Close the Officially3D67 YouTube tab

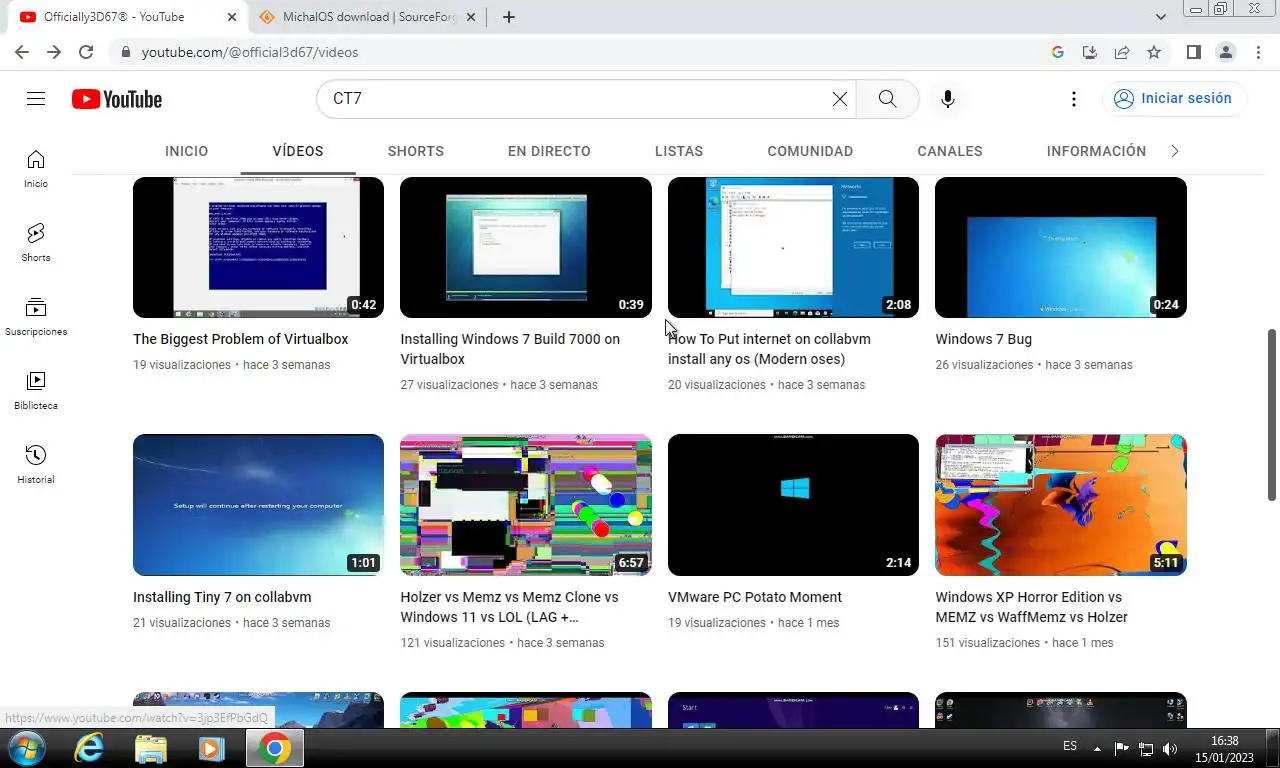click(231, 17)
